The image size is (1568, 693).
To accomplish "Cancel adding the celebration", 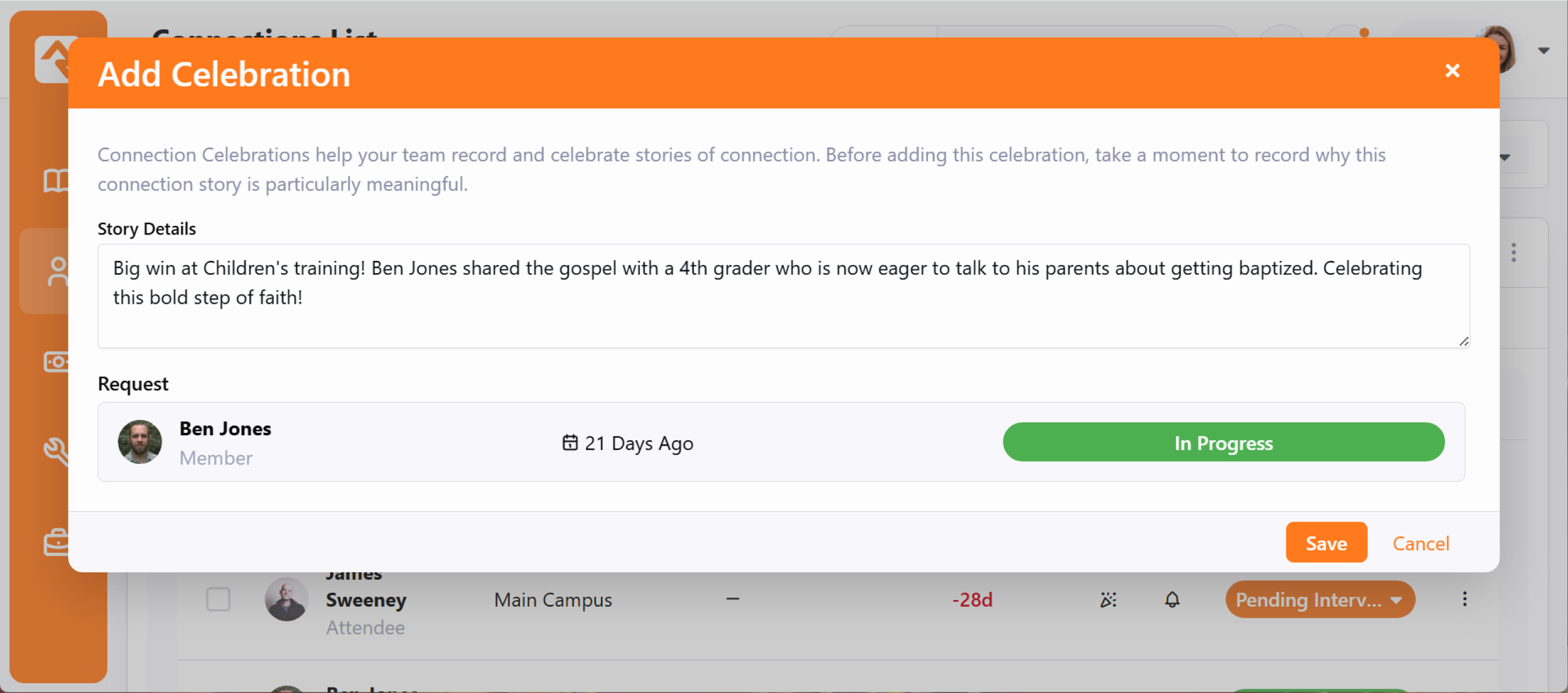I will [x=1420, y=543].
